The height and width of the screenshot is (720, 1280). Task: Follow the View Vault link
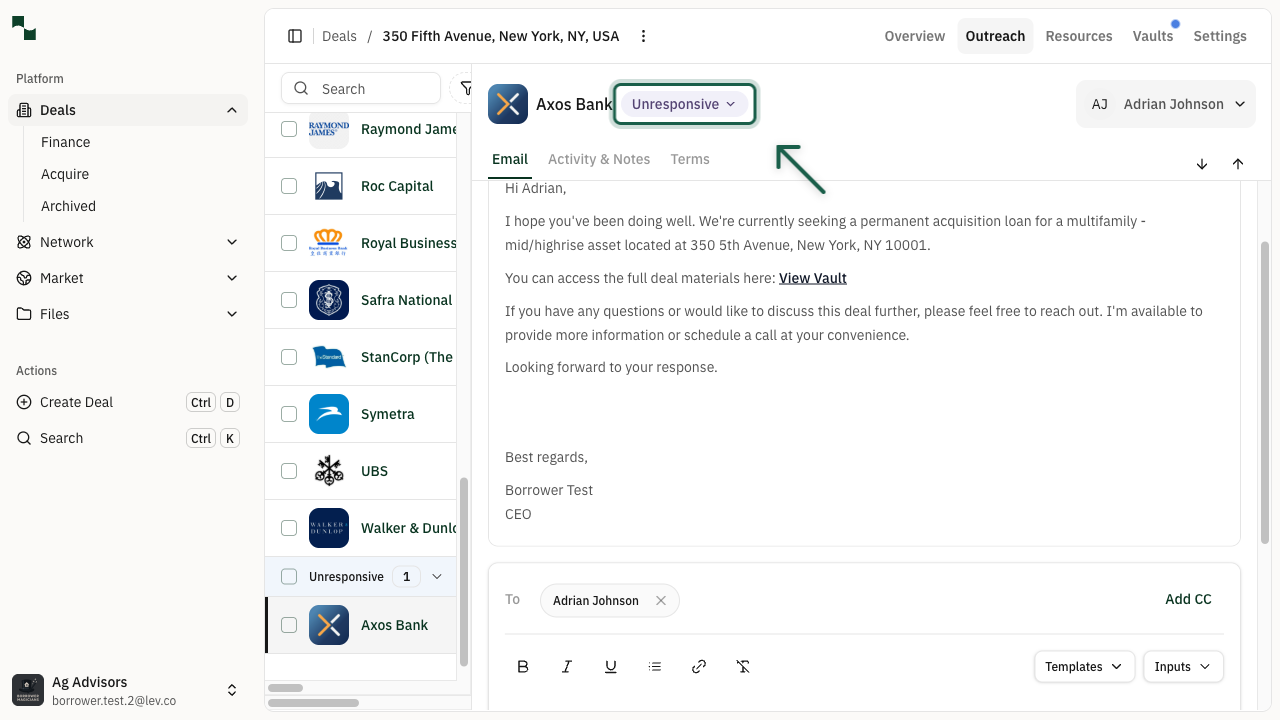pyautogui.click(x=813, y=278)
